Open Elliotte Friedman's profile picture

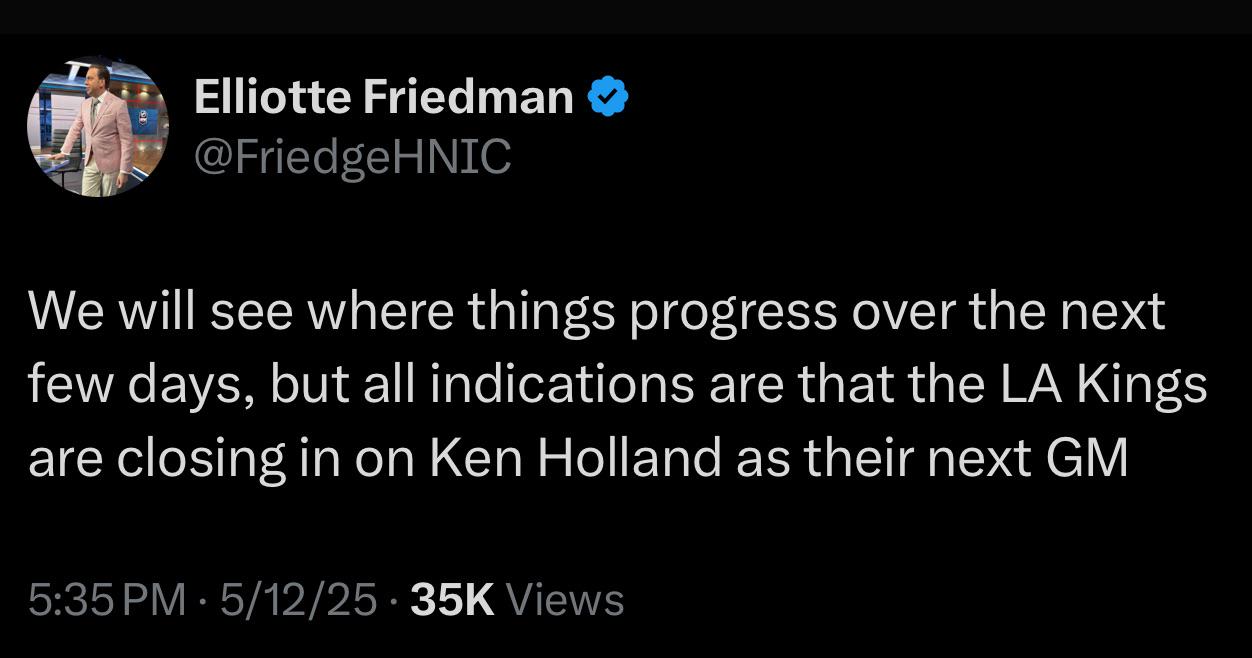[98, 127]
